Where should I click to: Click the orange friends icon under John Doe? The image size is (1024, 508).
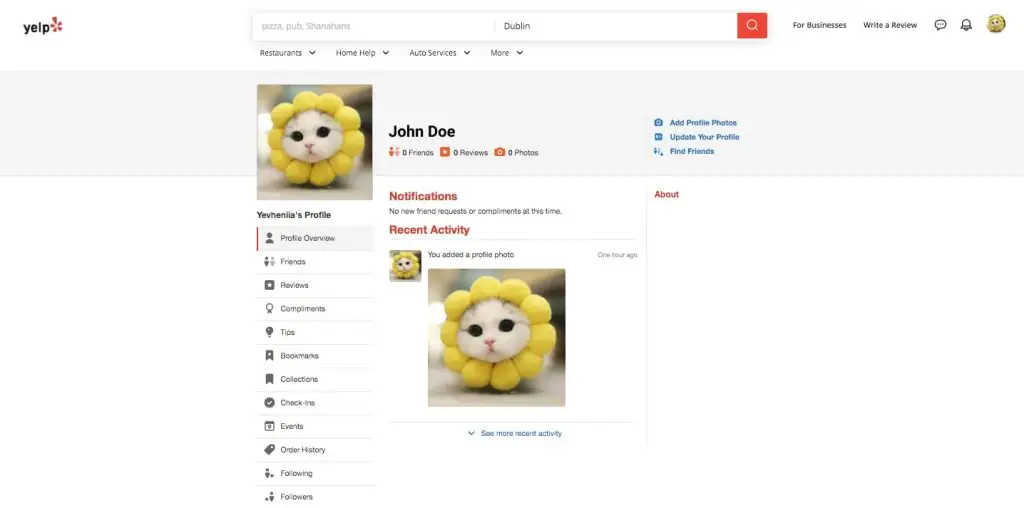tap(394, 152)
